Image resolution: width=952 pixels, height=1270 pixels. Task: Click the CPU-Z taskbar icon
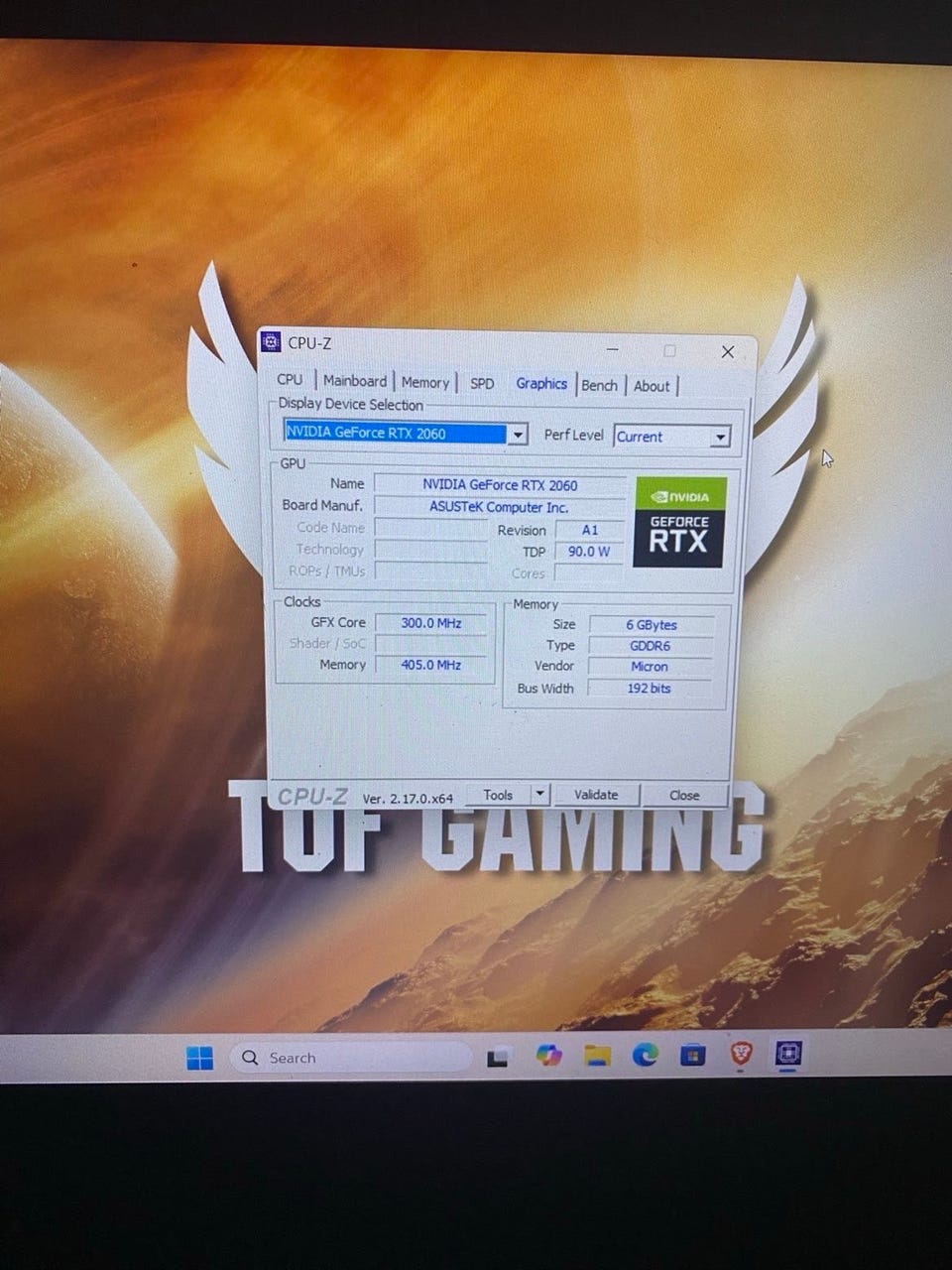click(788, 1054)
